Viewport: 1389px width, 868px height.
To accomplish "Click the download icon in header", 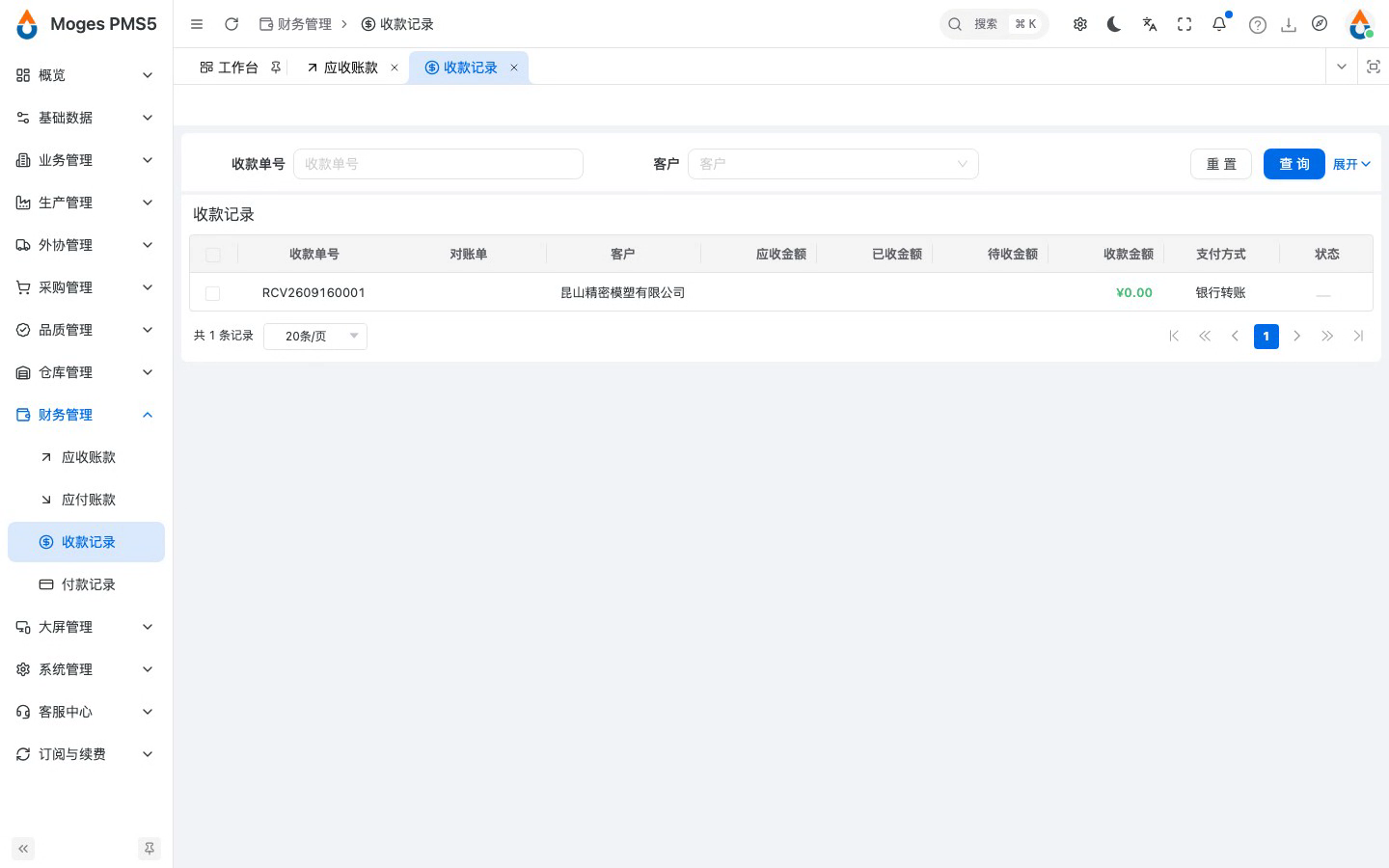I will 1289,25.
